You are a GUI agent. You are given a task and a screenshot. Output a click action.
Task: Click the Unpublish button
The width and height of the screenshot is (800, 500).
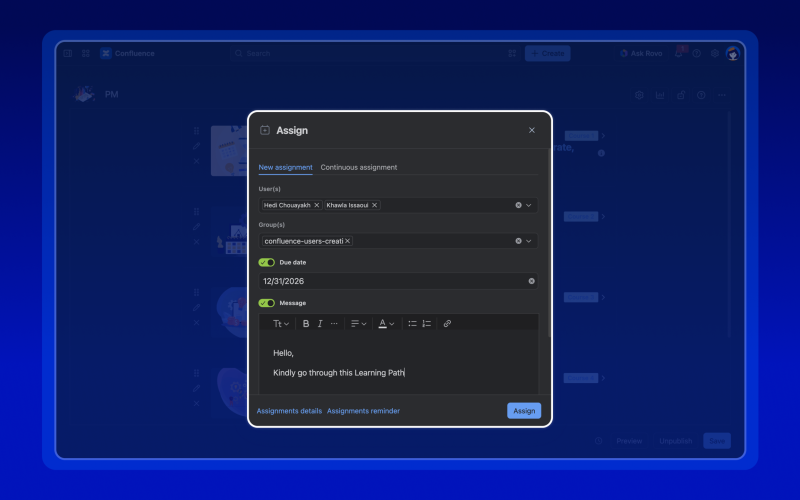tap(676, 441)
